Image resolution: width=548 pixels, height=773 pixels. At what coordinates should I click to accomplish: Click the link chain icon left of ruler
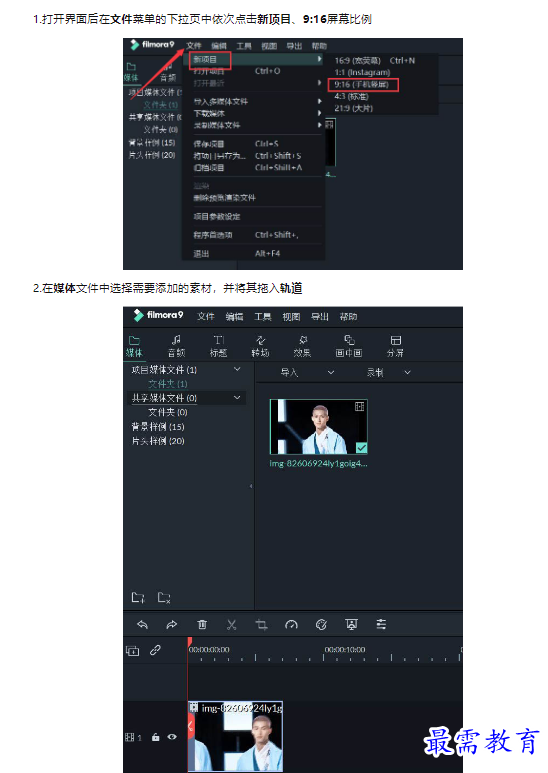coord(155,650)
